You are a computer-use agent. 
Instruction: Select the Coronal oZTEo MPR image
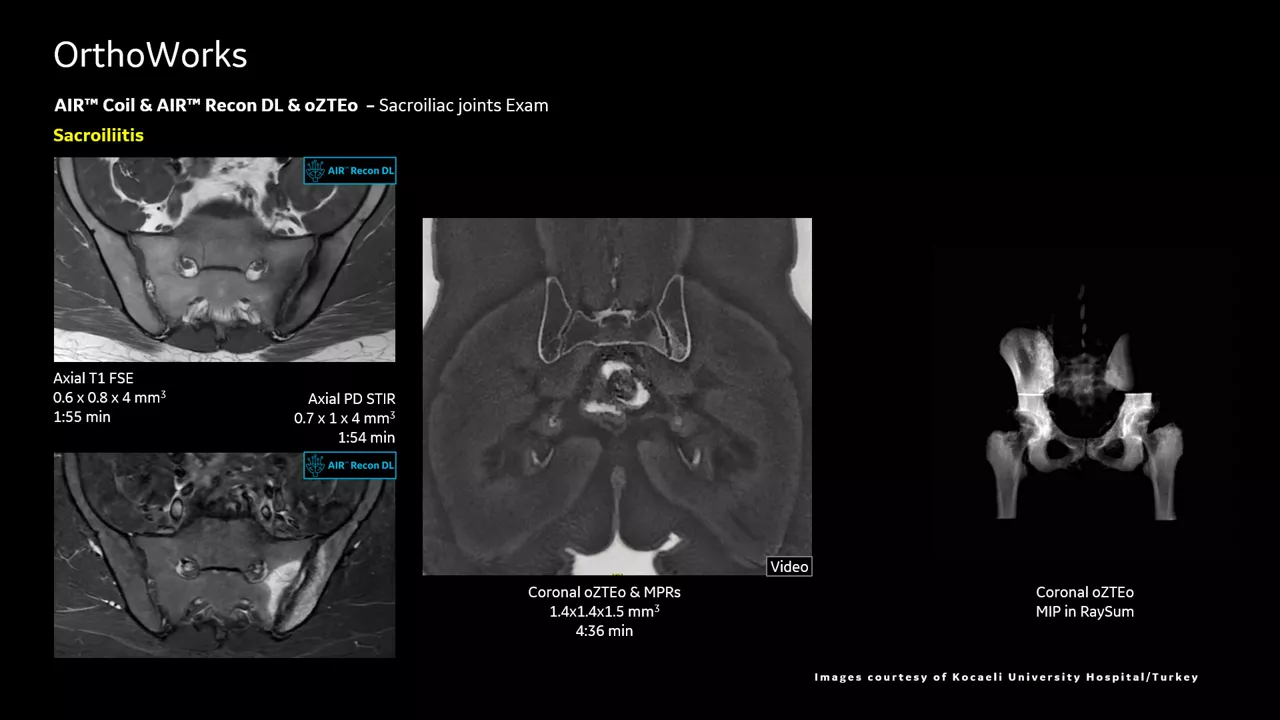pyautogui.click(x=617, y=396)
